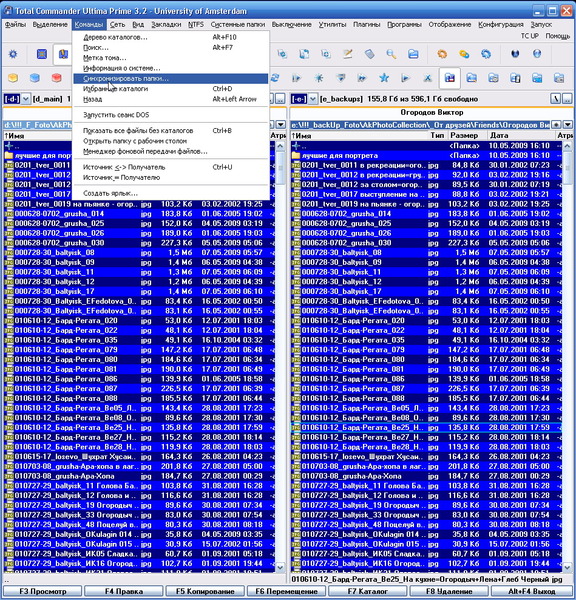Click the F4 Правка button
Viewport: 576px width, 600px height.
pos(124,591)
